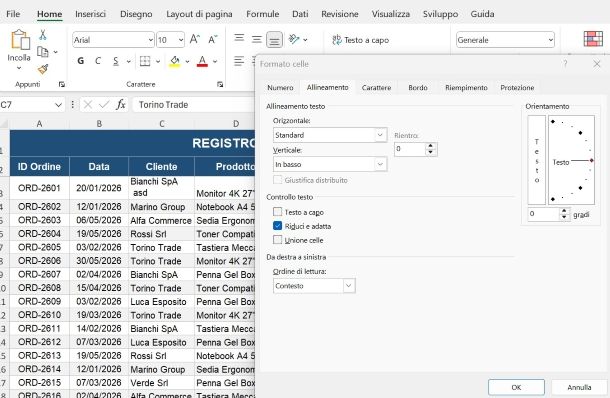The height and width of the screenshot is (398, 610).
Task: Increase font size with larger A icon
Action: (x=195, y=39)
